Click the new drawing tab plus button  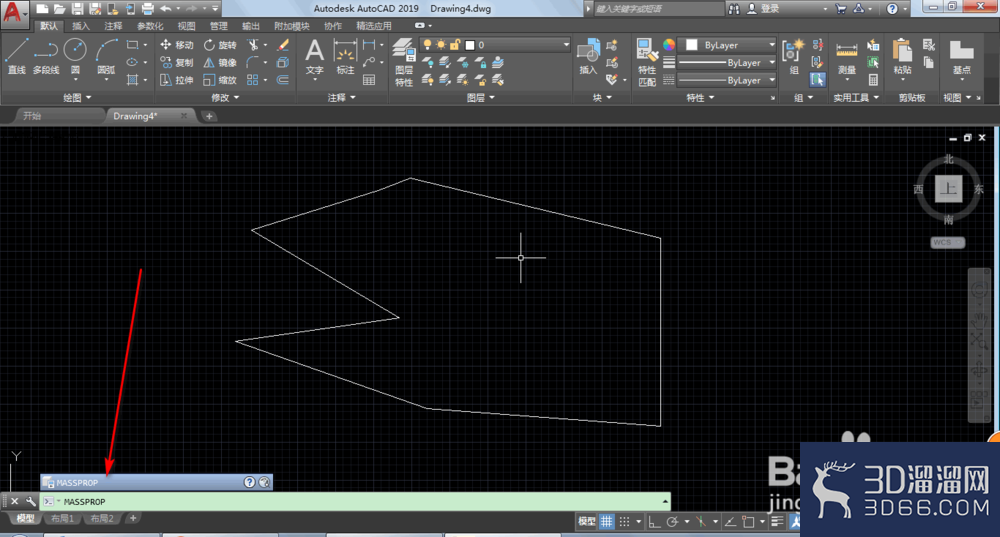tap(209, 116)
